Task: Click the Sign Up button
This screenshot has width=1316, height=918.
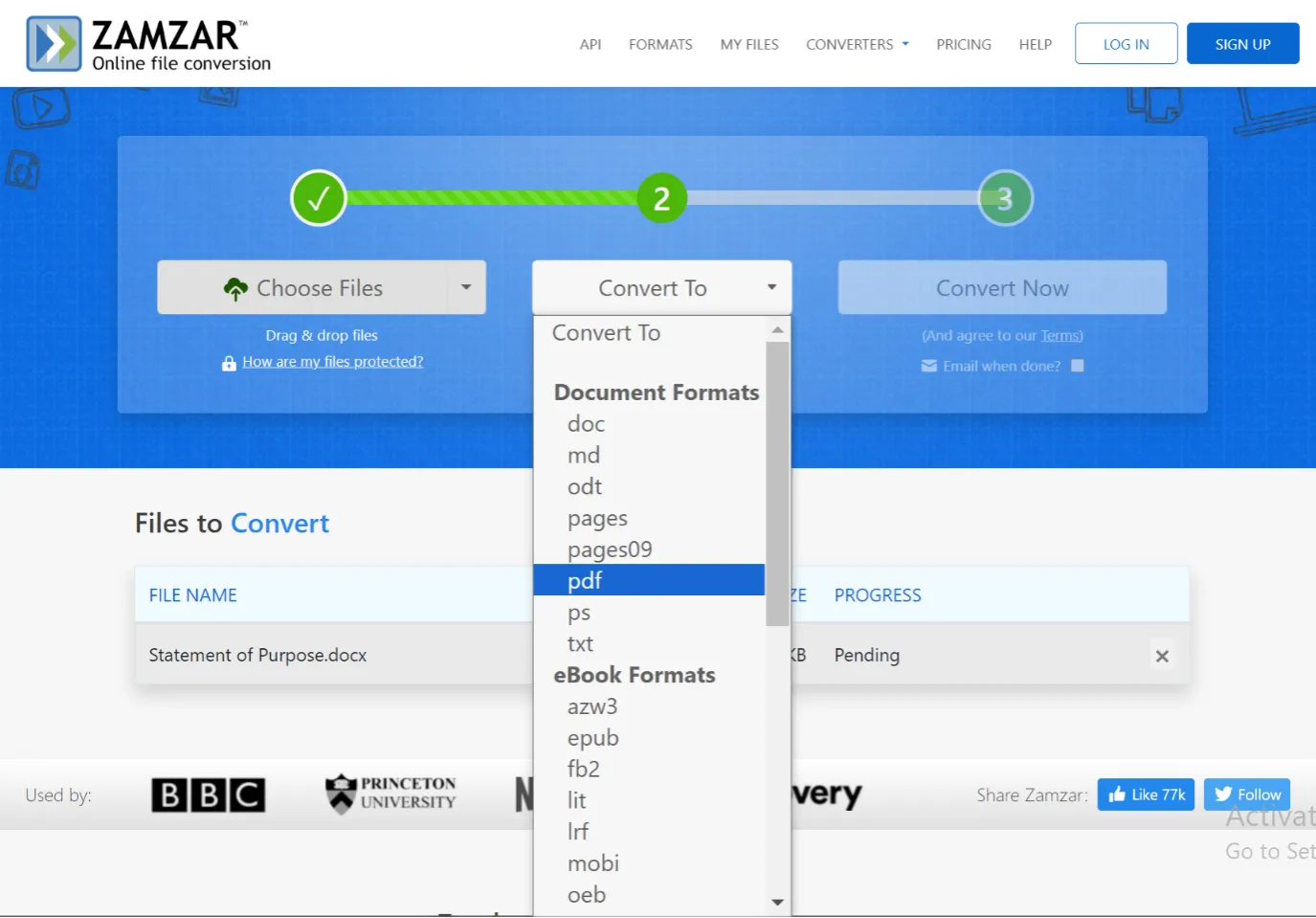Action: [1243, 43]
